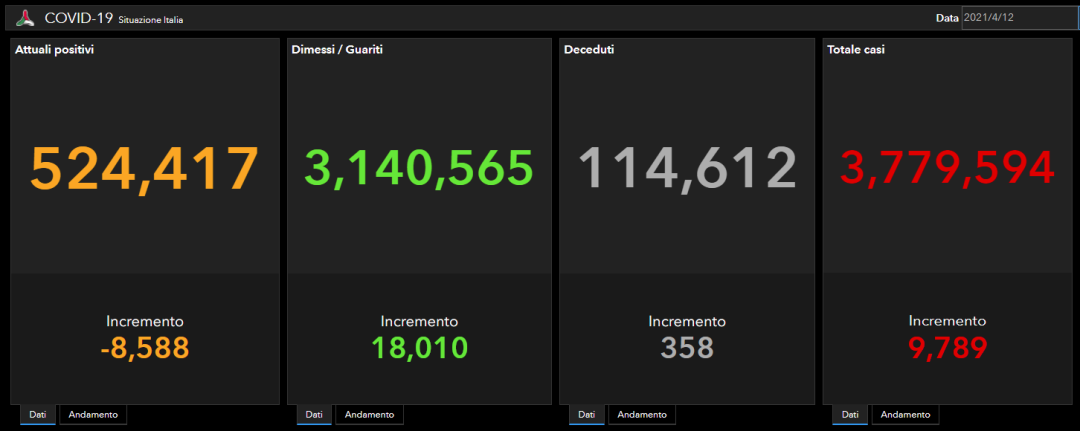Image resolution: width=1080 pixels, height=431 pixels.
Task: Click the Situazione Italia subtitle
Action: 151,21
